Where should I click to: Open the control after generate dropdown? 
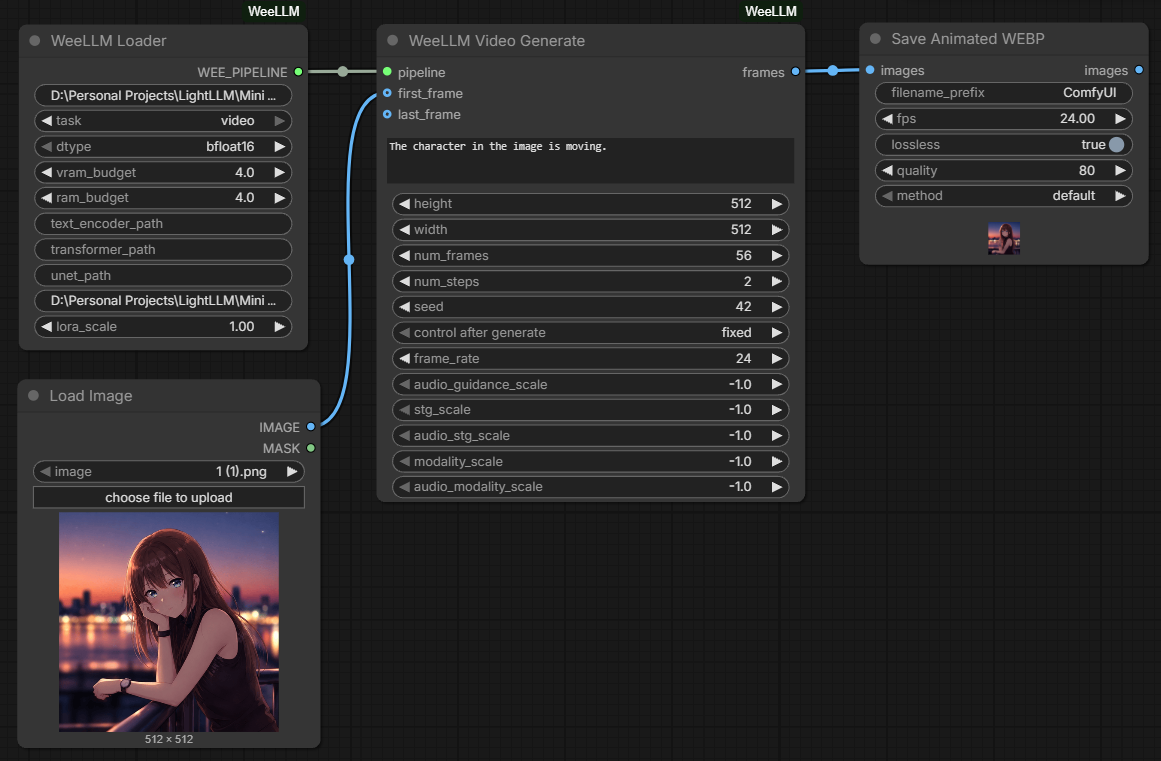coord(590,332)
